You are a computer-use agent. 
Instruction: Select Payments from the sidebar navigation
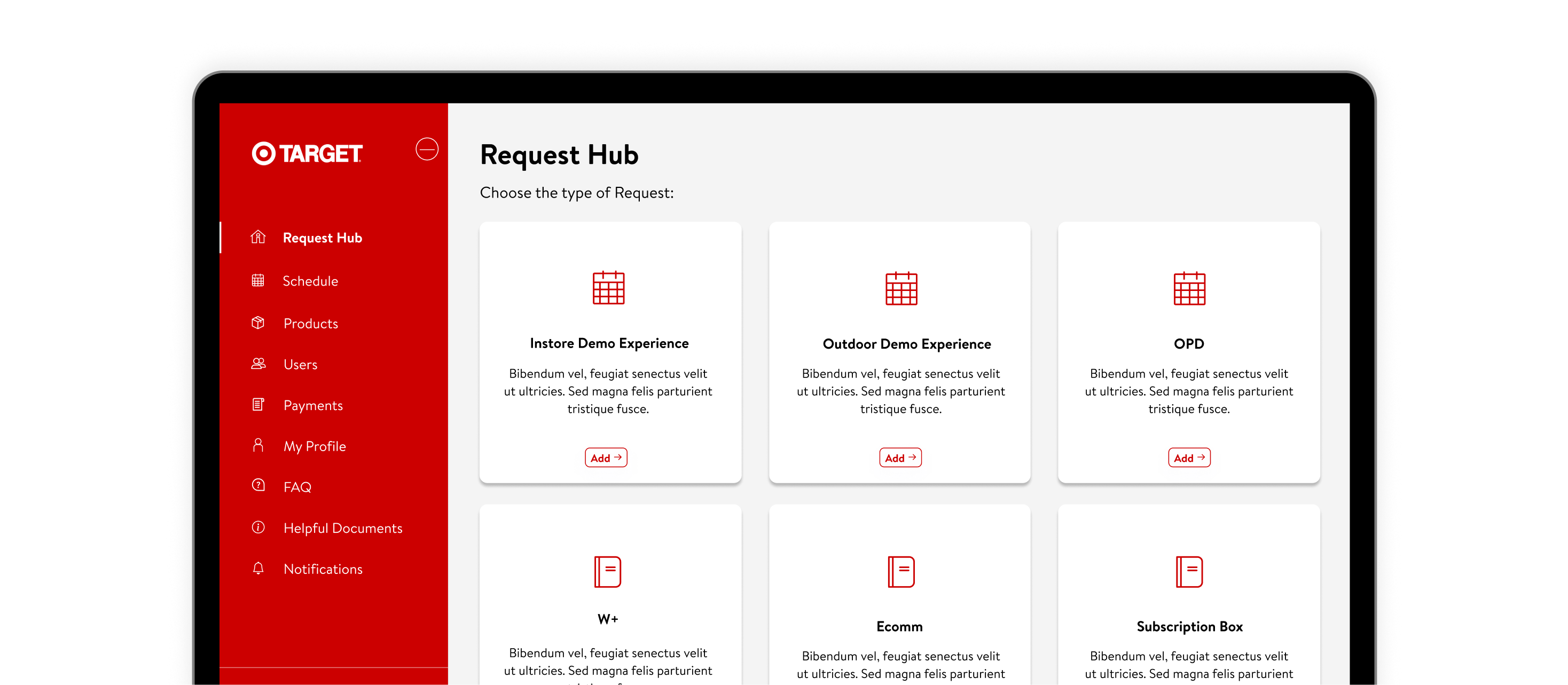click(x=313, y=405)
